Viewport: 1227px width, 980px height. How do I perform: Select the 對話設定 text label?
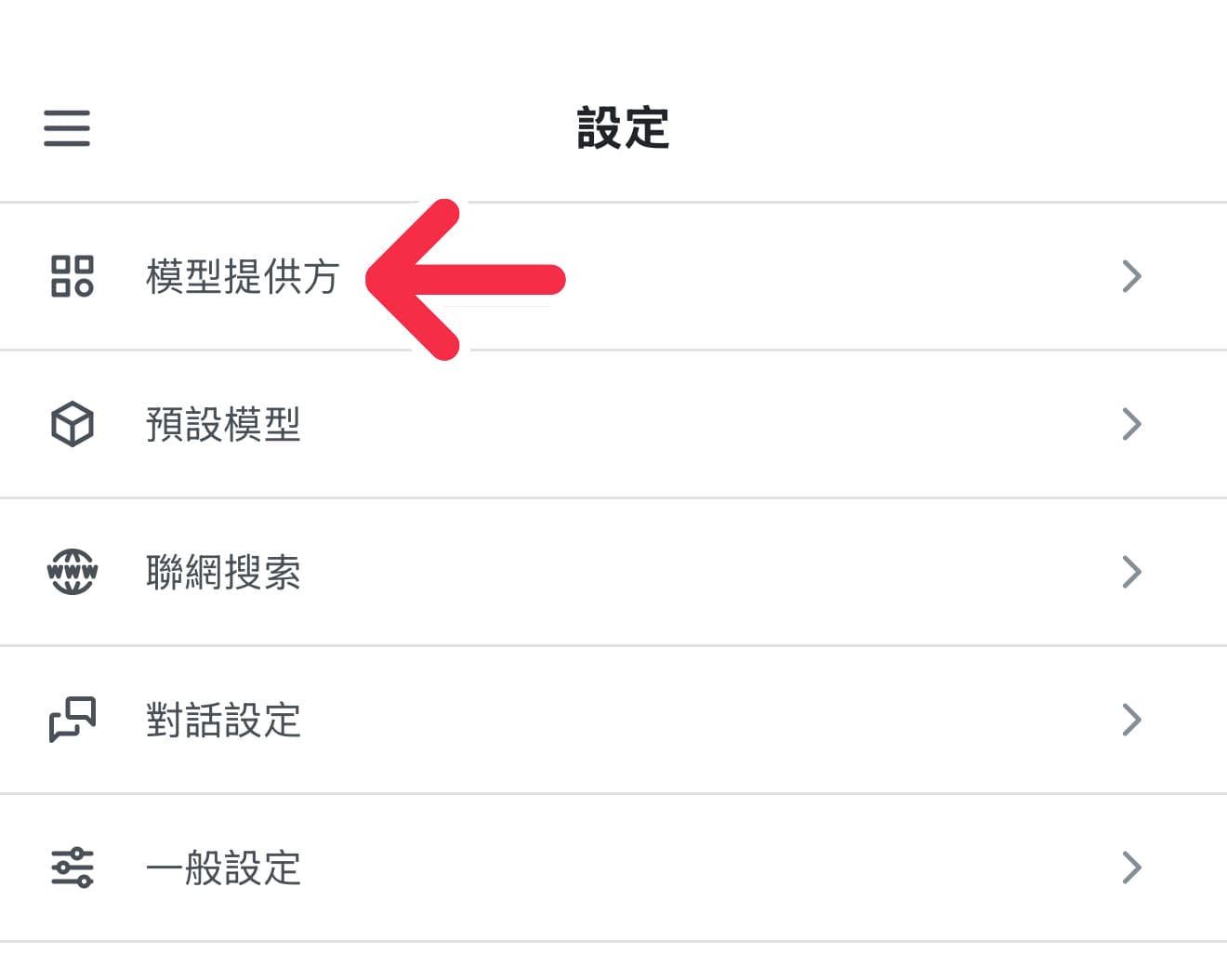(x=223, y=721)
